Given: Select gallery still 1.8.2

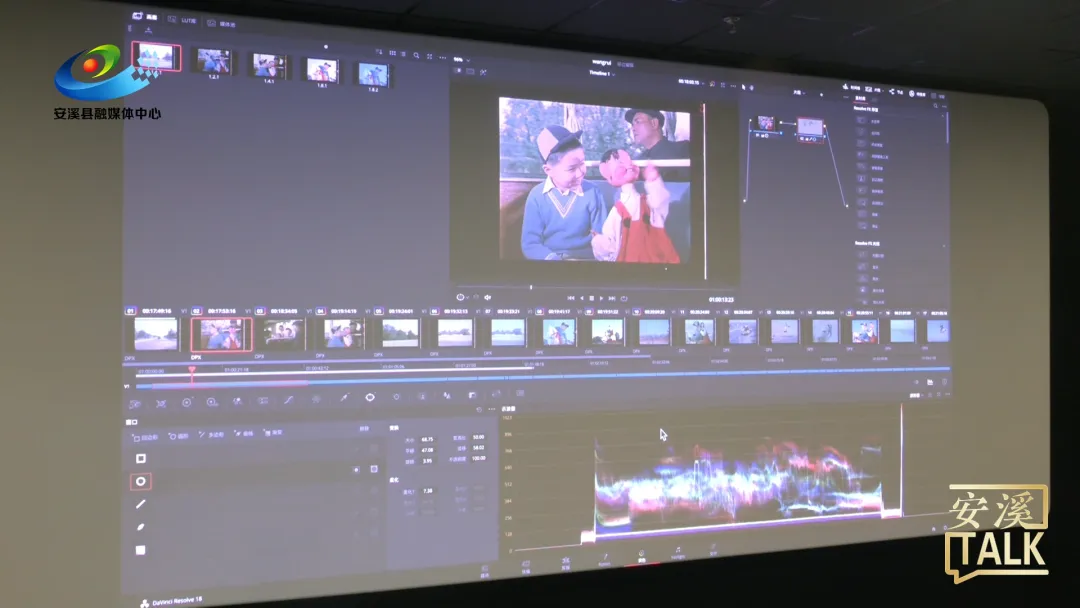Looking at the screenshot, I should point(373,74).
